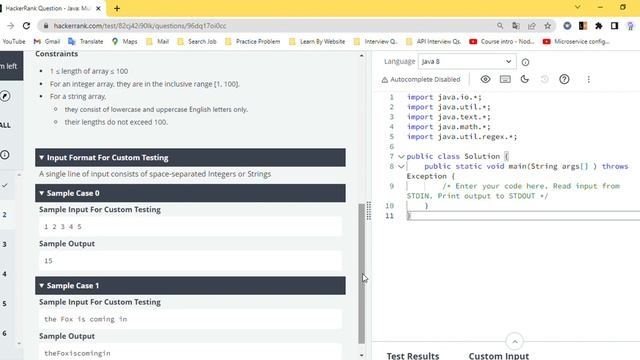Image resolution: width=640 pixels, height=360 pixels.
Task: Open the Mail bookmark folder
Action: click(157, 41)
